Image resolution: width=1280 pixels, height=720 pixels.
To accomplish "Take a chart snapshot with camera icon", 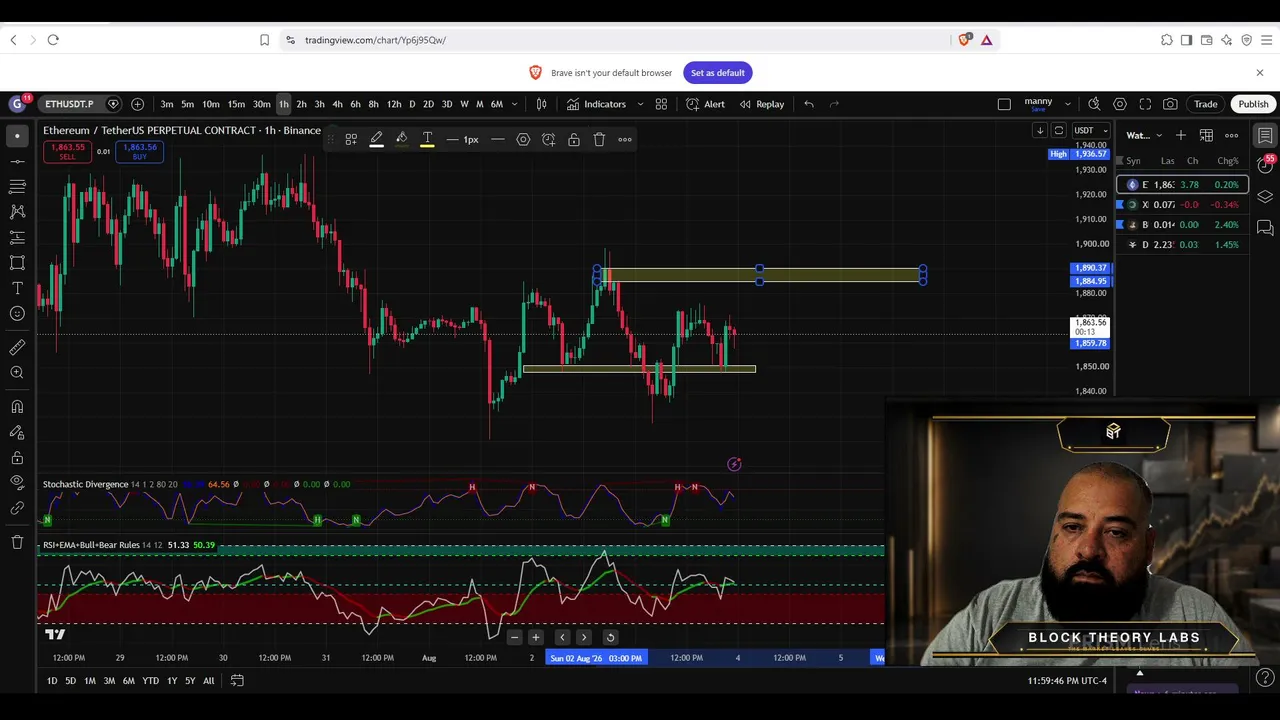I will [1170, 104].
